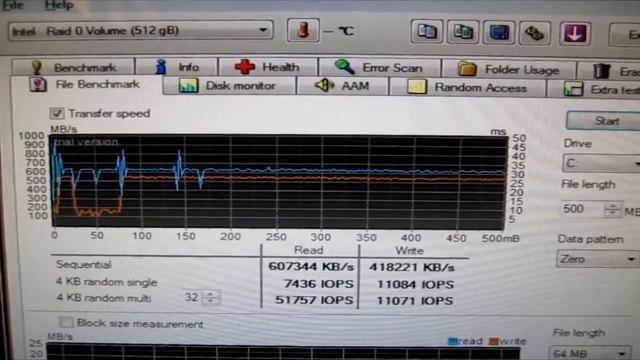Click the 4 KB random multi stepper arrows
The image size is (640, 360).
click(x=211, y=297)
